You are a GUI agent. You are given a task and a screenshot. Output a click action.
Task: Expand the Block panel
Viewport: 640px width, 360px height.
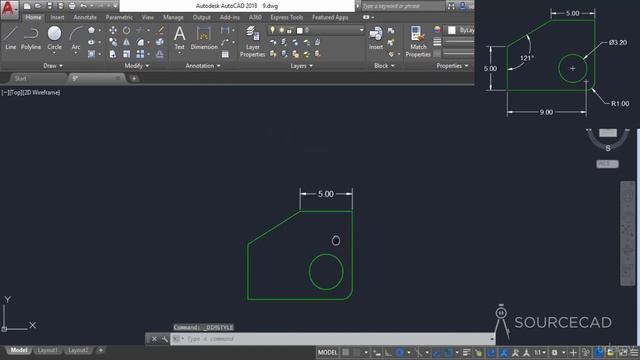pyautogui.click(x=384, y=66)
